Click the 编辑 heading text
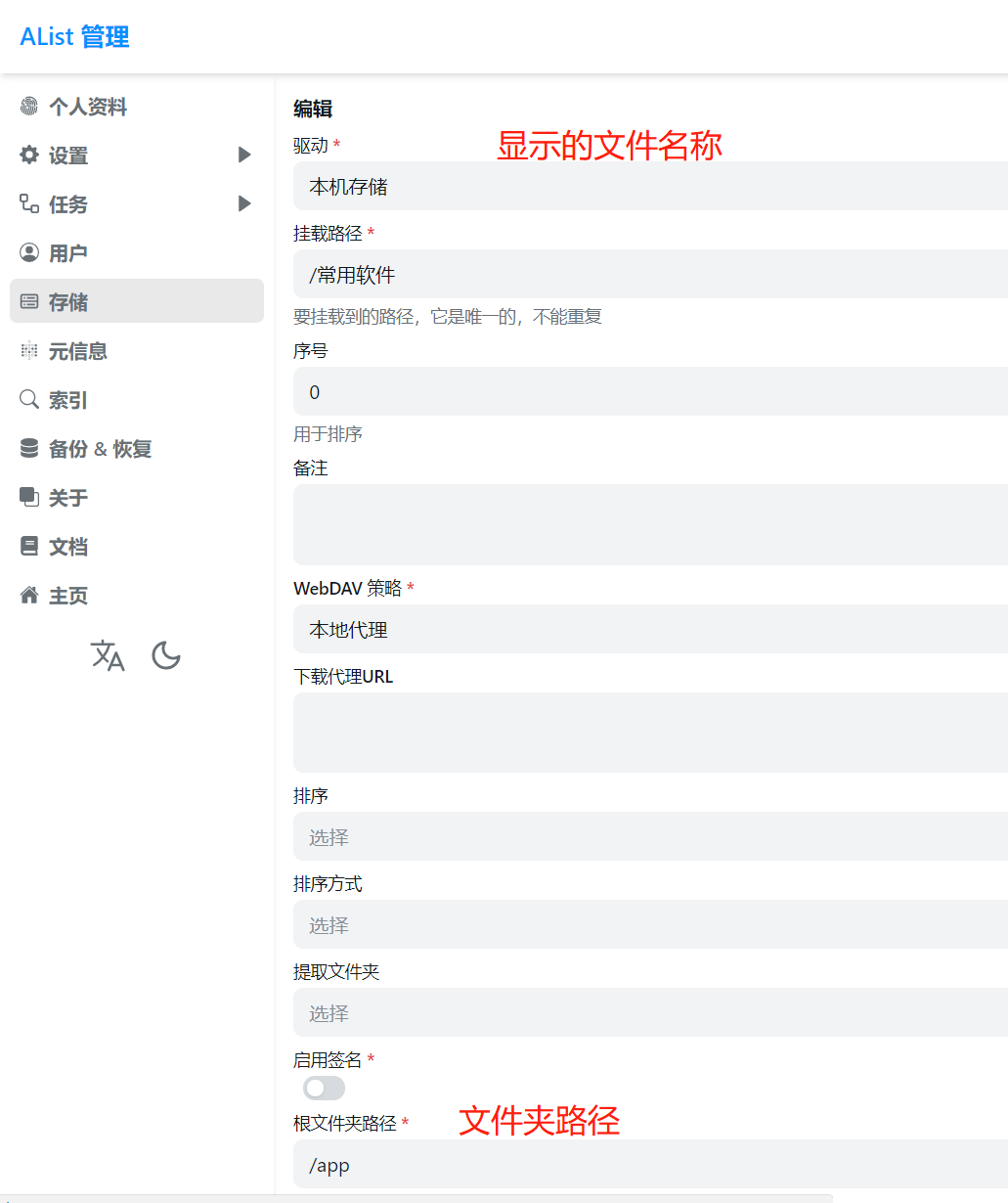Viewport: 1008px width, 1203px height. [313, 109]
